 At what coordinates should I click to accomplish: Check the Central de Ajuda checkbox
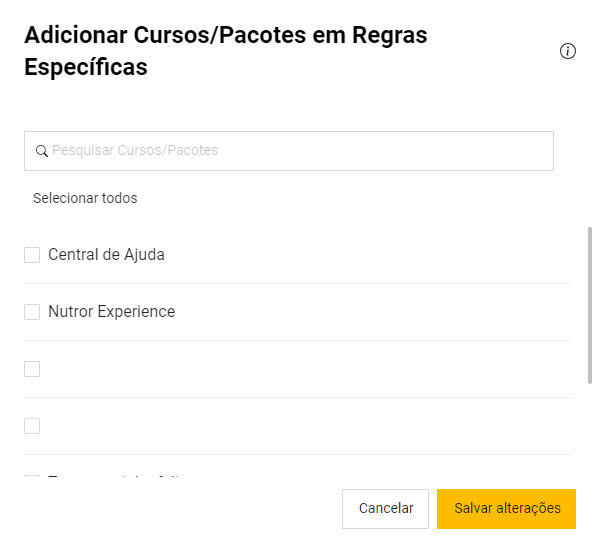point(32,255)
